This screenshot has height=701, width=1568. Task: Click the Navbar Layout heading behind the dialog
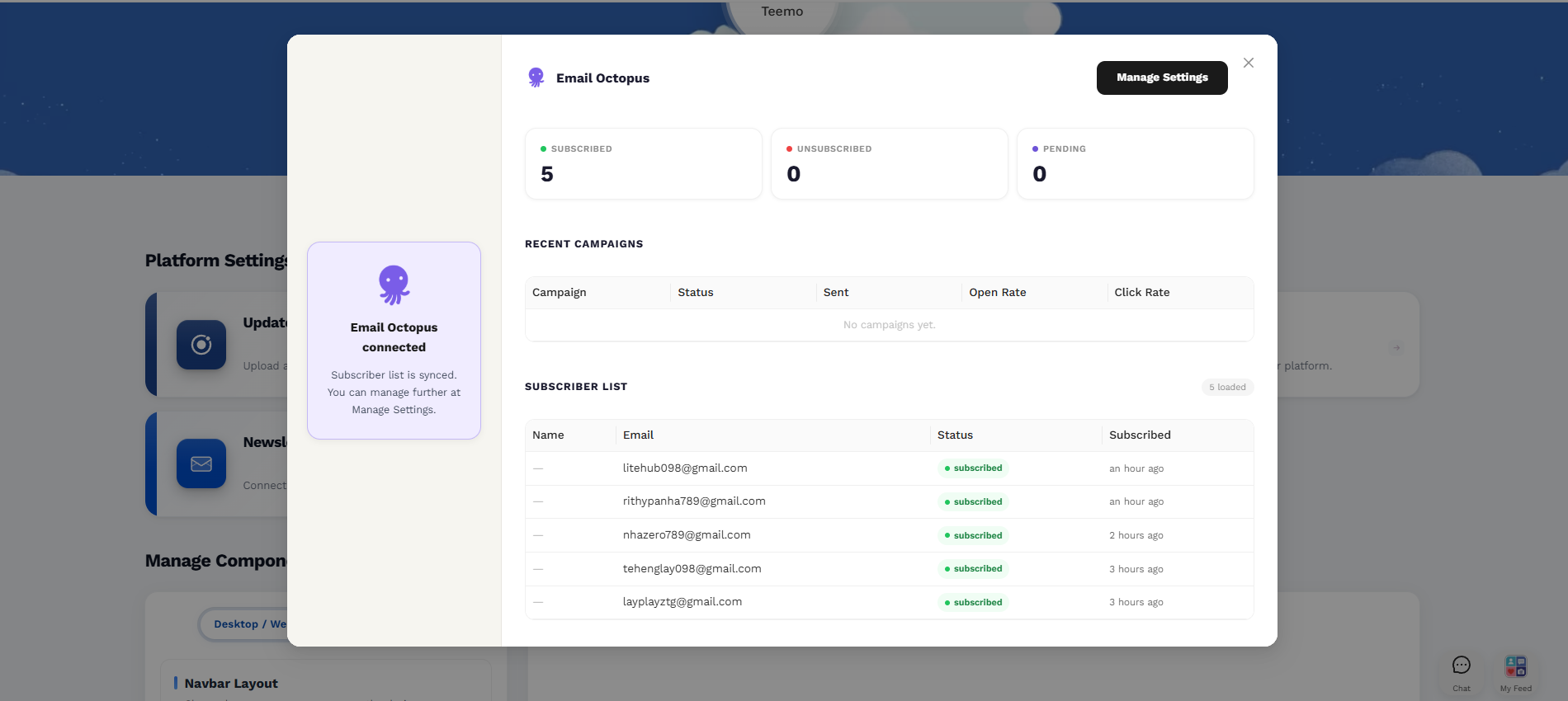tap(231, 684)
